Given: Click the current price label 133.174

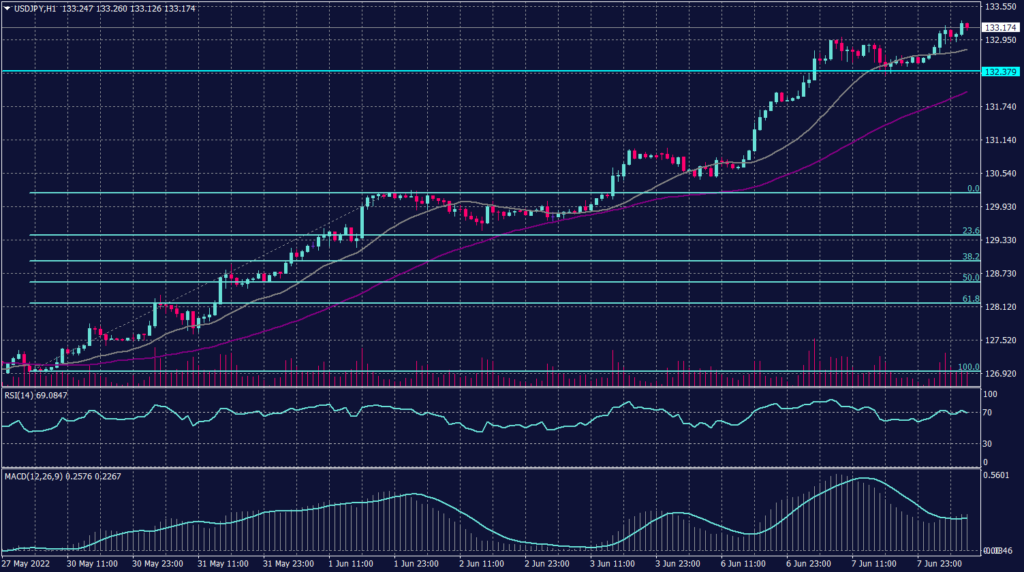Looking at the screenshot, I should [x=1000, y=26].
